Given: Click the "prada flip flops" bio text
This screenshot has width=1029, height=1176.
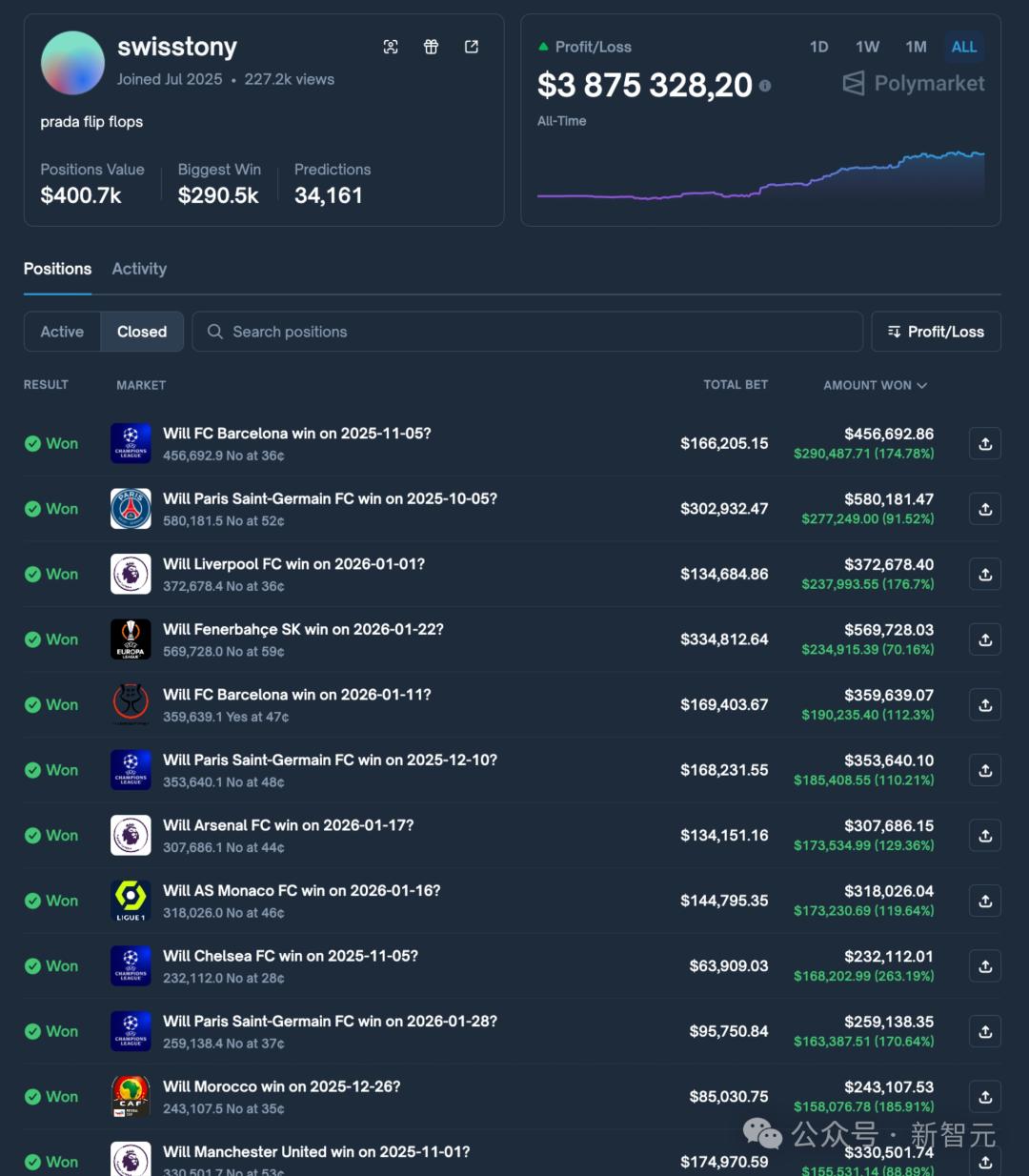Looking at the screenshot, I should (91, 122).
